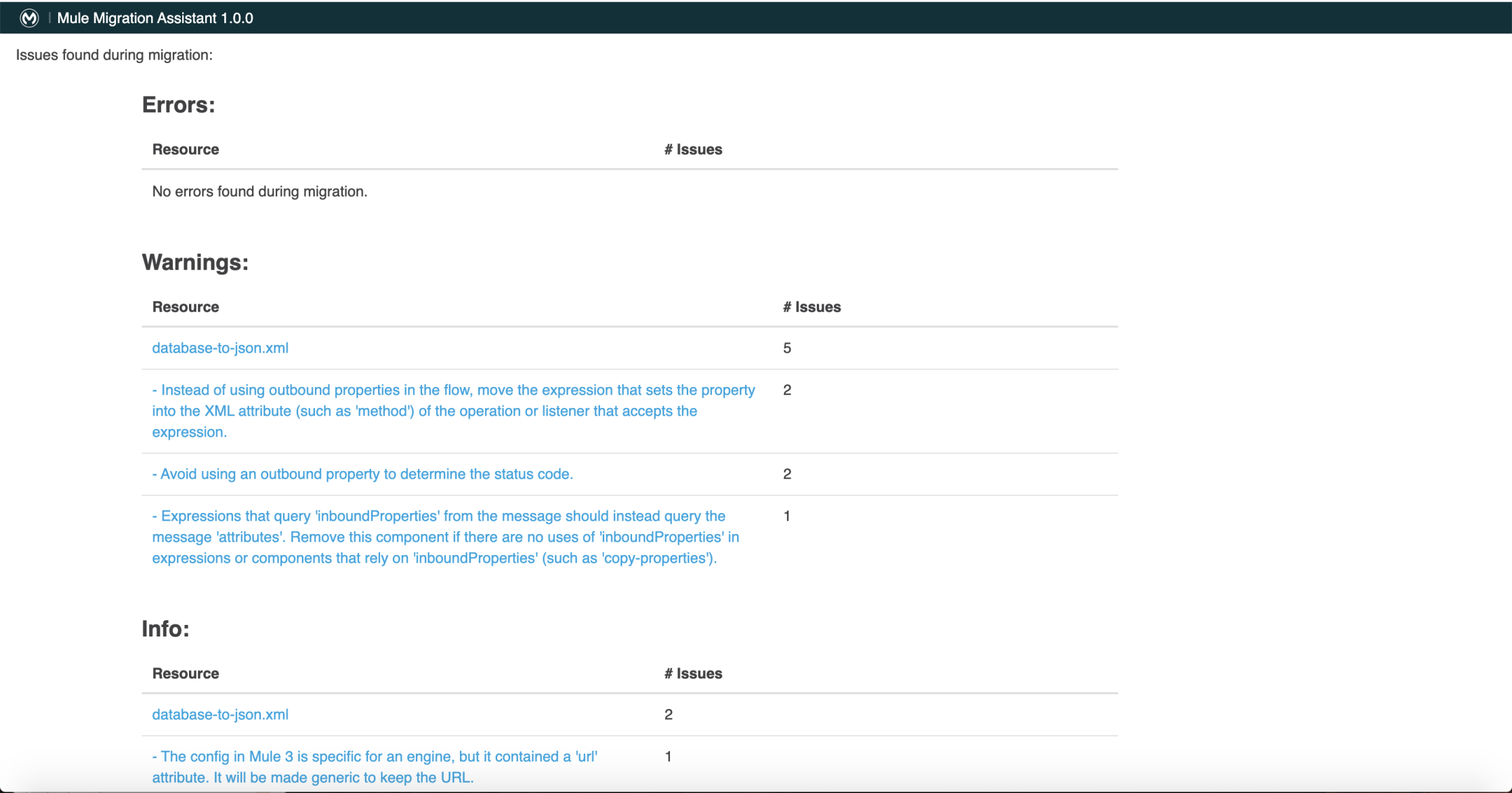The image size is (1512, 793).
Task: Click the Info section heading
Action: click(x=165, y=629)
